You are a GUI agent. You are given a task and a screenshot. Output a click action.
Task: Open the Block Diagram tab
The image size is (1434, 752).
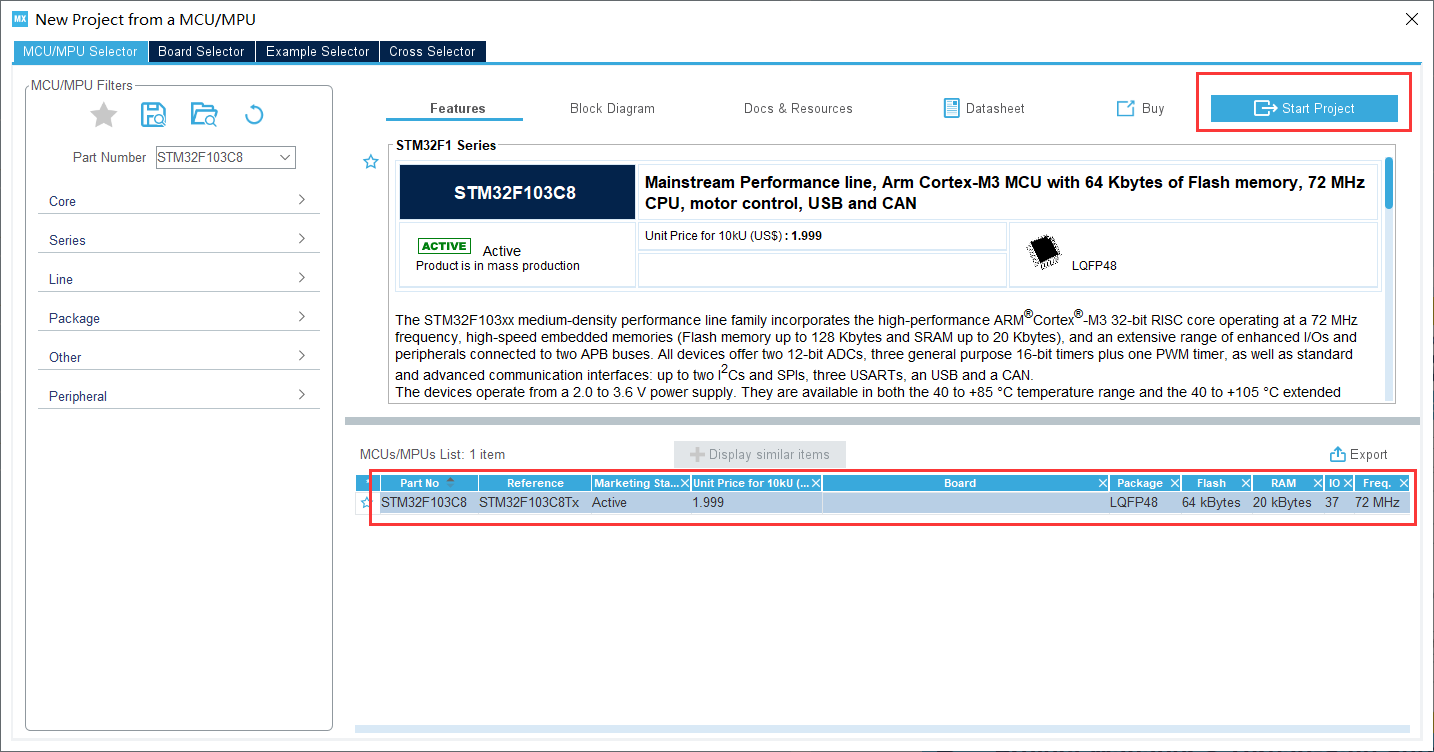pos(612,108)
